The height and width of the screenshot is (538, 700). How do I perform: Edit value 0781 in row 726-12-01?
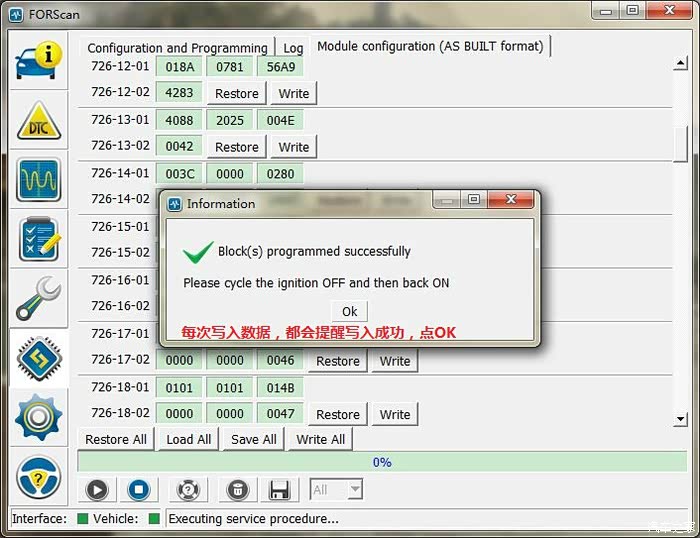pos(230,67)
